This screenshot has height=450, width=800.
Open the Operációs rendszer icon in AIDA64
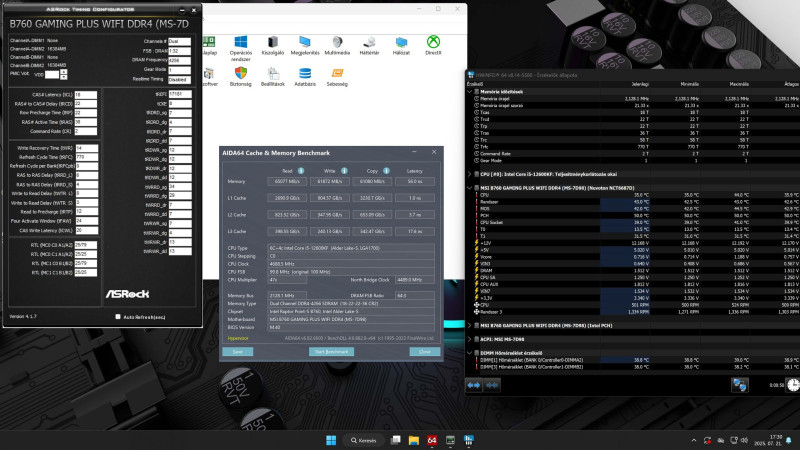pos(240,46)
